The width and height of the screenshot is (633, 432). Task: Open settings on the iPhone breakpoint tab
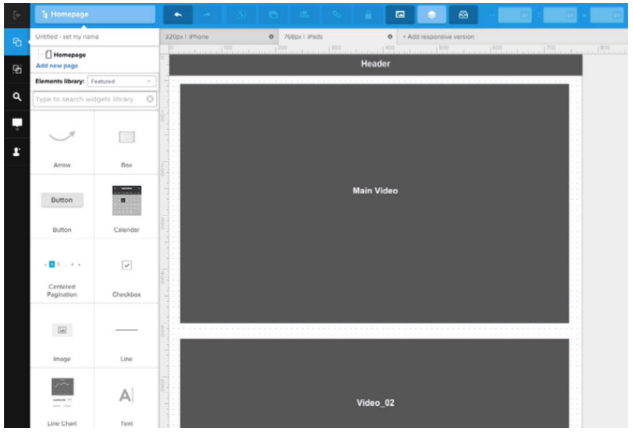click(x=271, y=37)
